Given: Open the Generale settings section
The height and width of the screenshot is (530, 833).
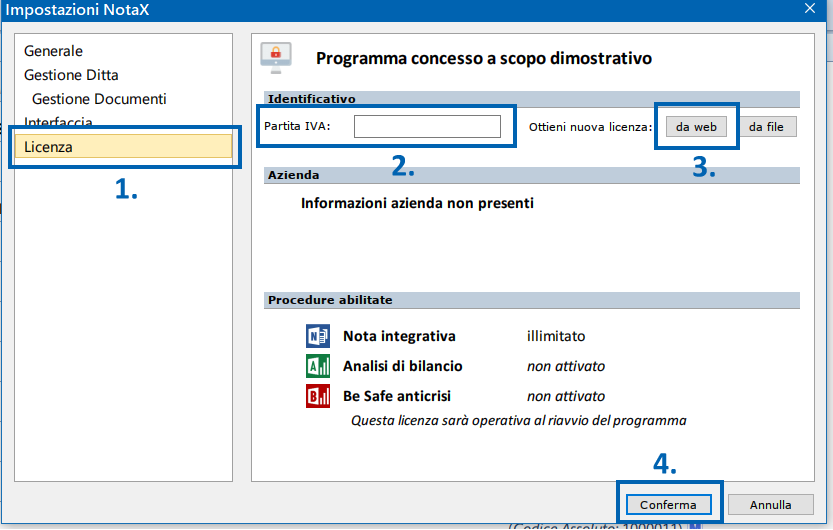Looking at the screenshot, I should point(53,51).
